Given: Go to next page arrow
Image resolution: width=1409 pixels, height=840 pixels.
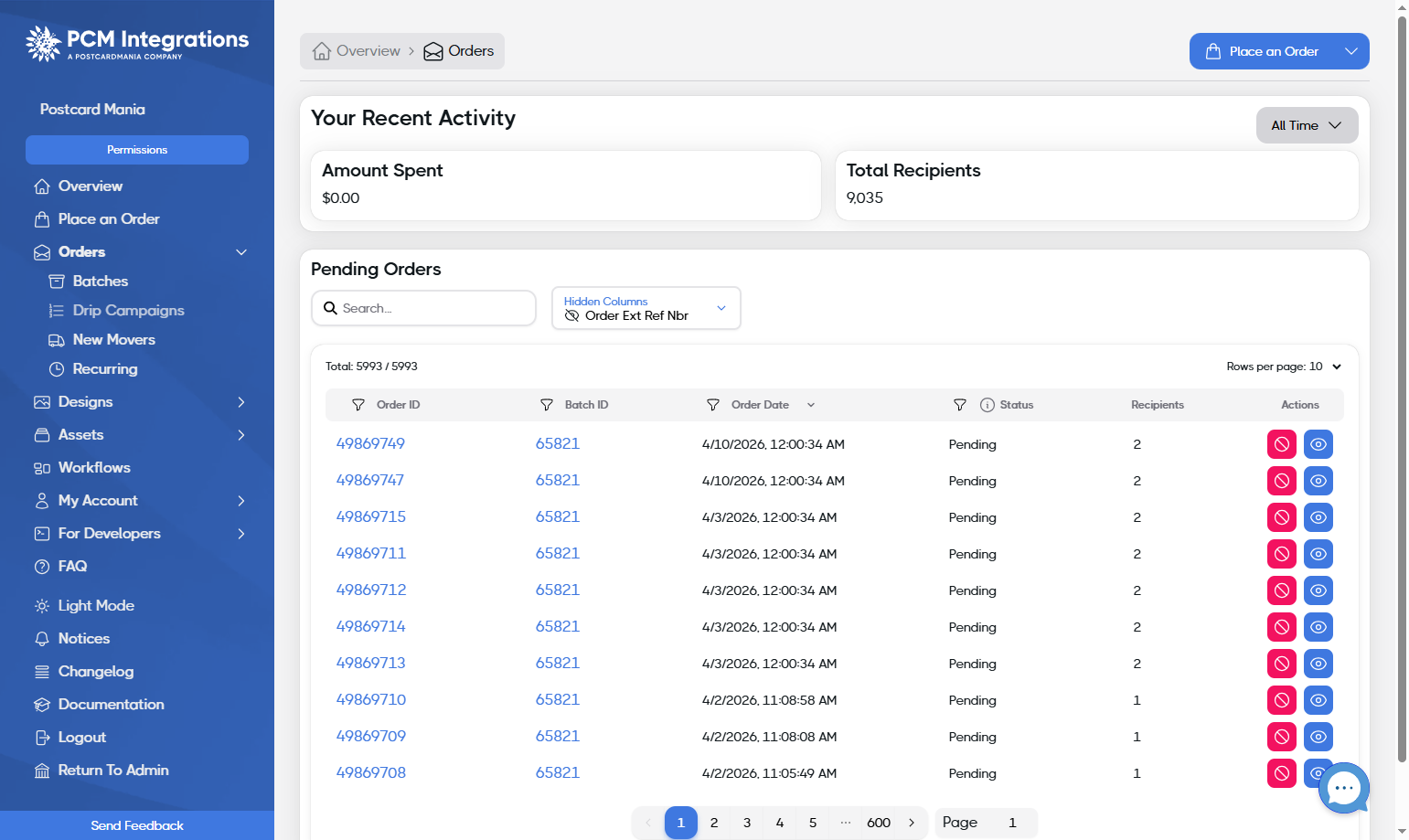Looking at the screenshot, I should [x=912, y=823].
